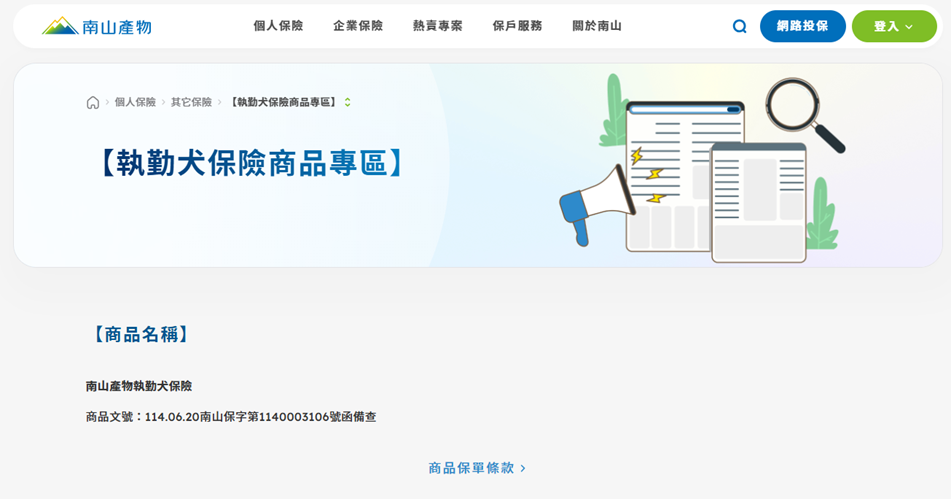Open the 企業保險 menu
This screenshot has height=499, width=951.
point(358,26)
